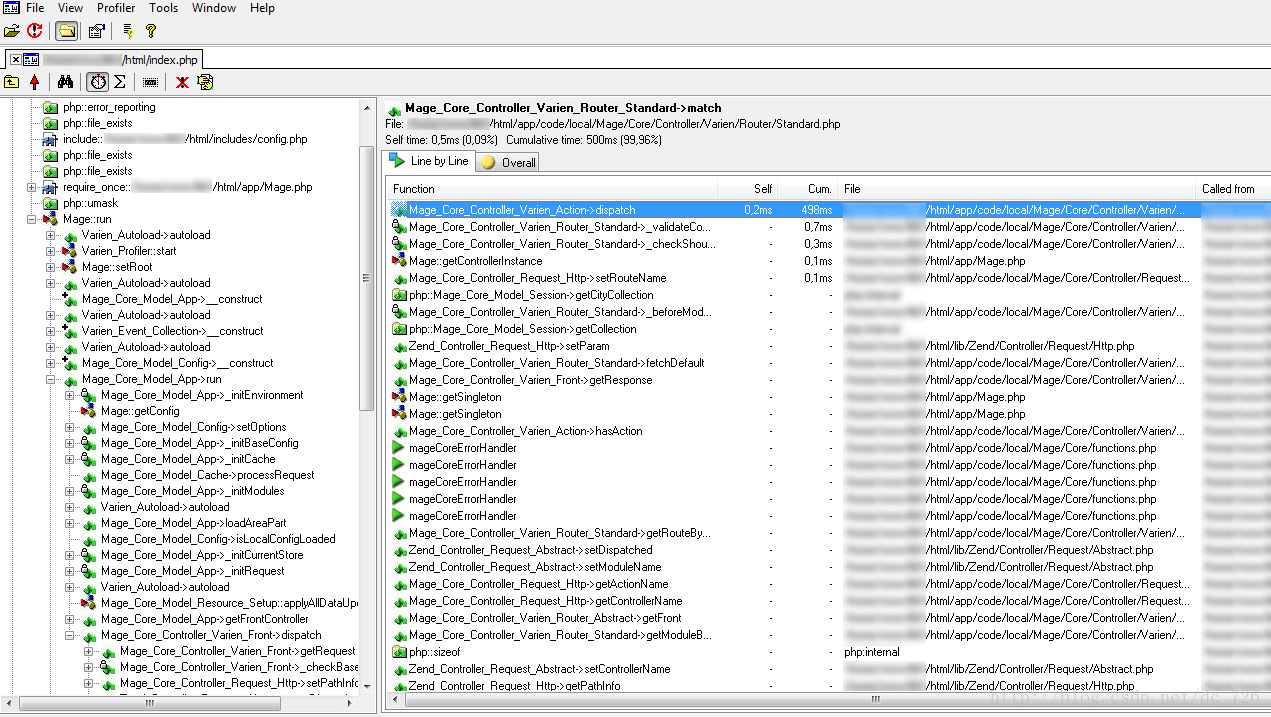
Task: Click the binoculars find icon
Action: tap(66, 82)
